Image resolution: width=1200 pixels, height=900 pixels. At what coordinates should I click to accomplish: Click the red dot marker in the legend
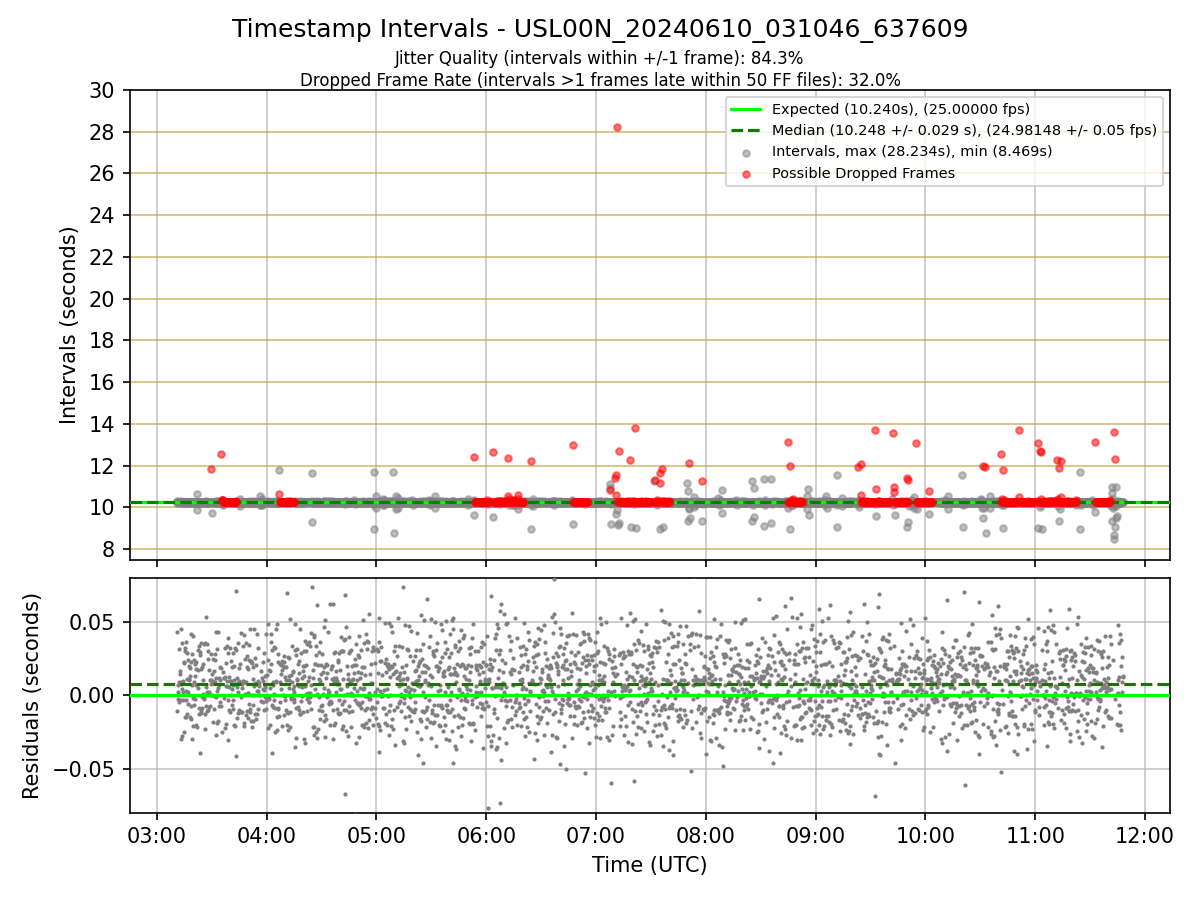pos(747,173)
